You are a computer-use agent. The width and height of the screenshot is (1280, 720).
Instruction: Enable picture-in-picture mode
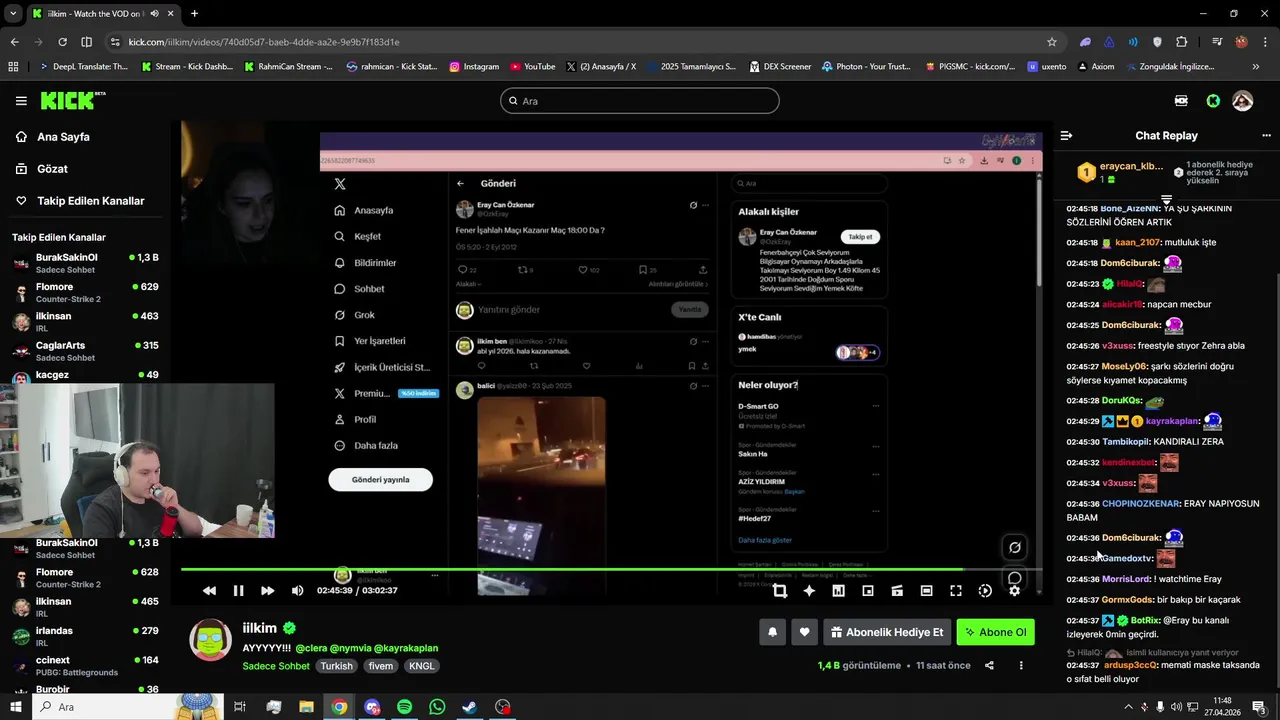point(868,591)
